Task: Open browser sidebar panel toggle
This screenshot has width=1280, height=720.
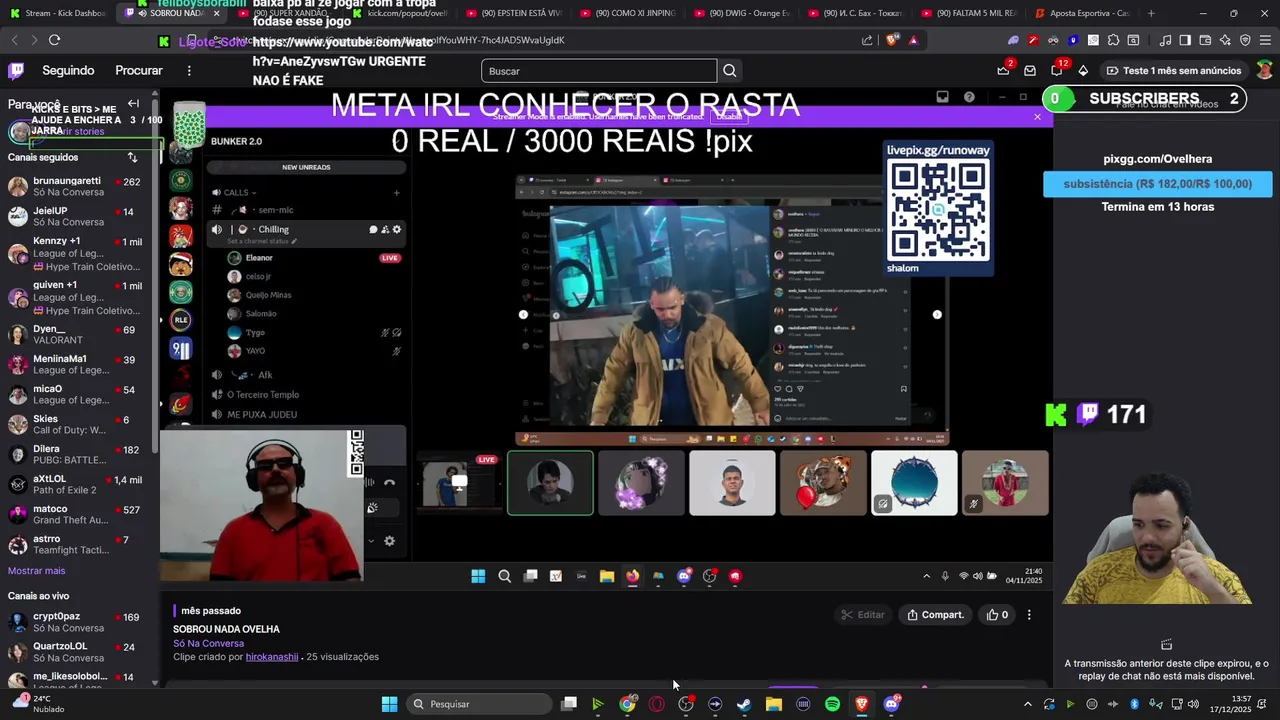Action: pyautogui.click(x=1185, y=40)
